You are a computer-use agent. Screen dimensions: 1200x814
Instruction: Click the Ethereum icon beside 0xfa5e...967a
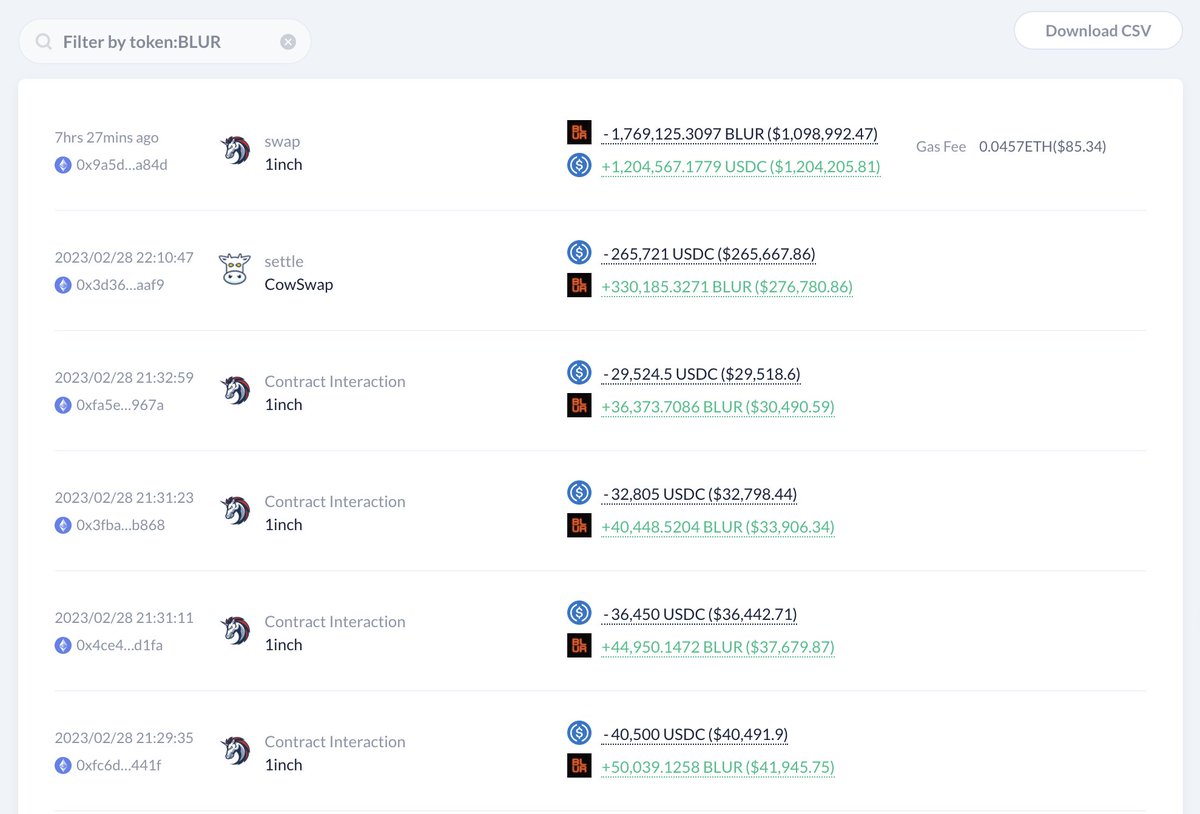(x=63, y=404)
